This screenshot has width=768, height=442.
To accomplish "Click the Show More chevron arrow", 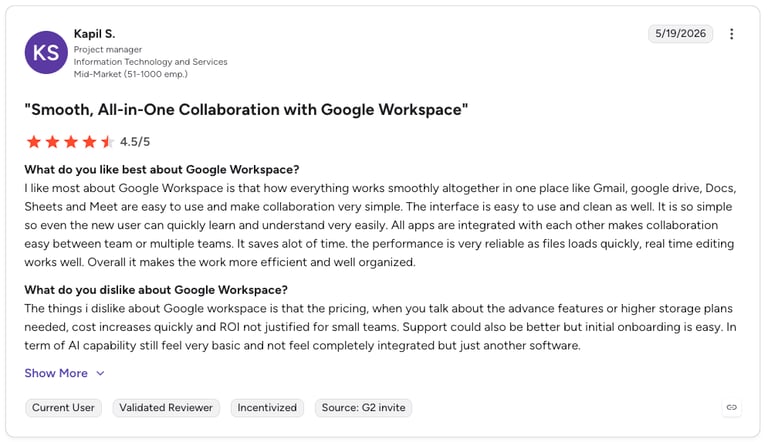I will click(x=100, y=373).
